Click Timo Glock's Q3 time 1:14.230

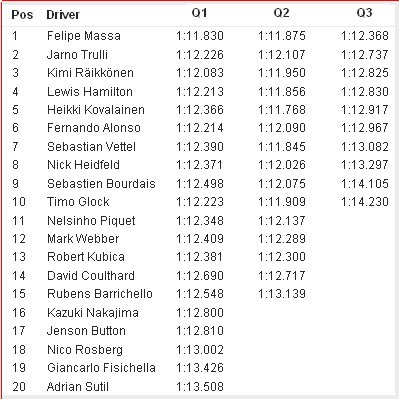365,202
